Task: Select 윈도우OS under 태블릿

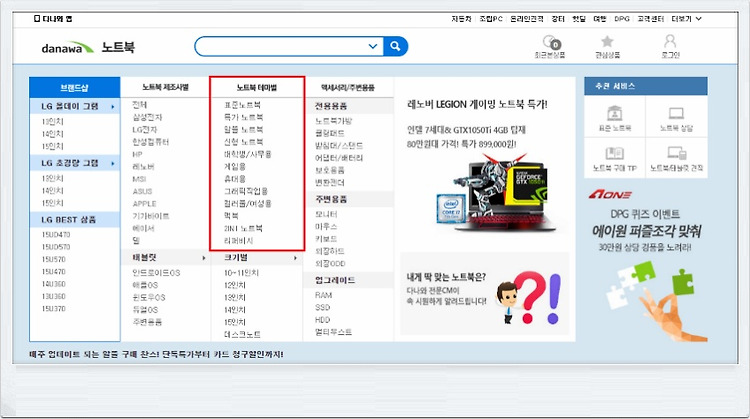Action: click(x=149, y=298)
